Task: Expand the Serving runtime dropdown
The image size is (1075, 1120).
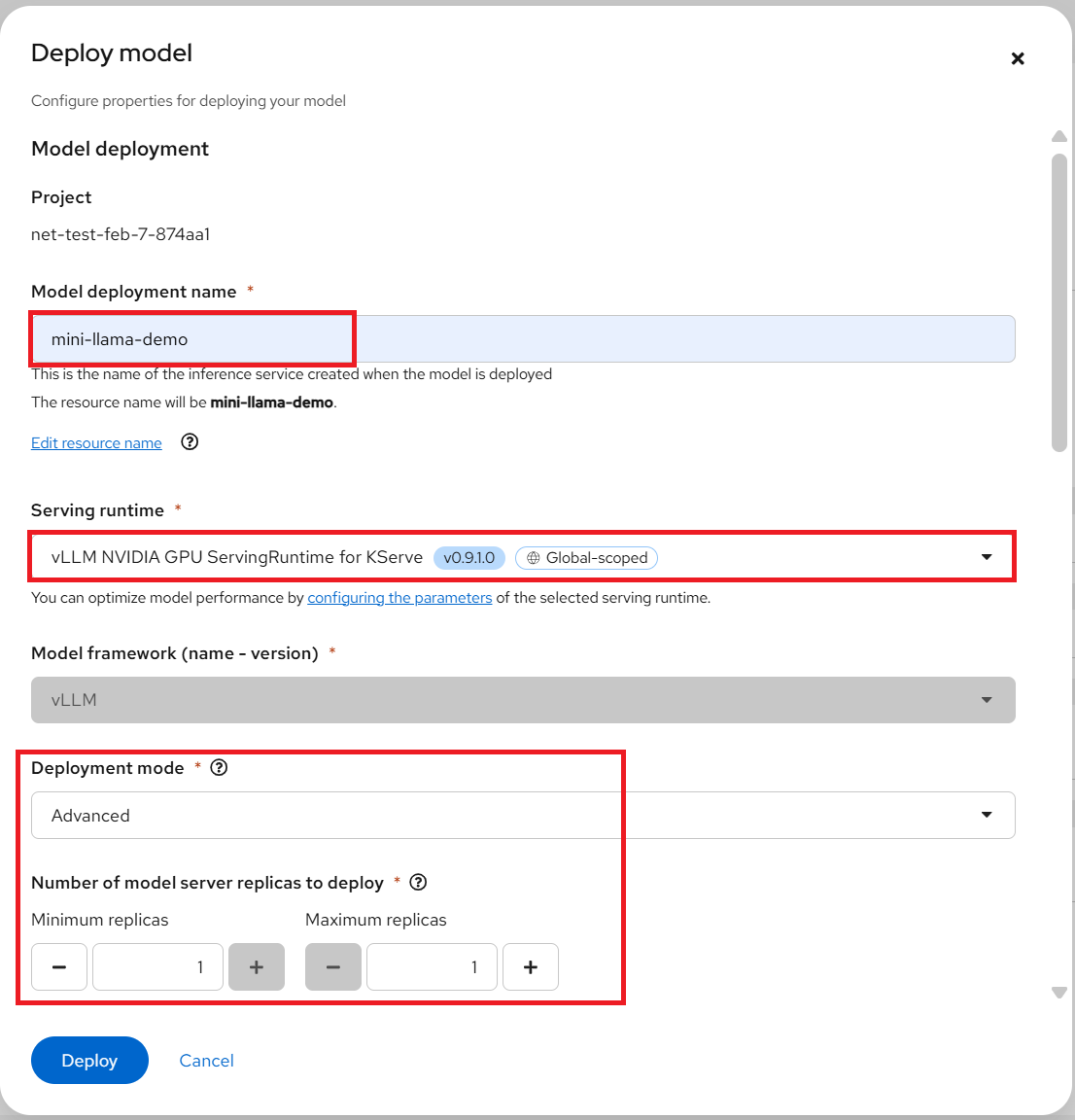Action: pos(987,557)
